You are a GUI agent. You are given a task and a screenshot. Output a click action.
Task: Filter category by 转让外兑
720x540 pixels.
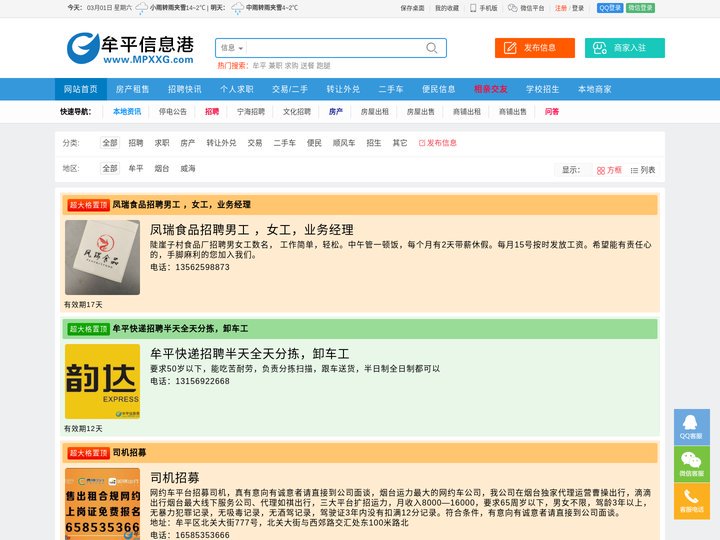click(x=221, y=143)
